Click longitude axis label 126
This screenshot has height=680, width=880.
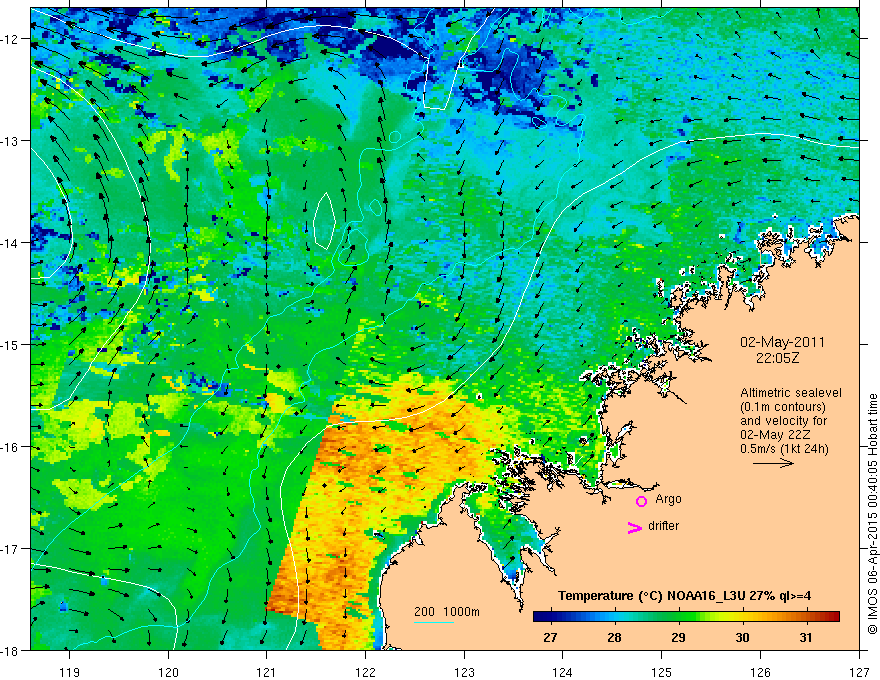[760, 672]
